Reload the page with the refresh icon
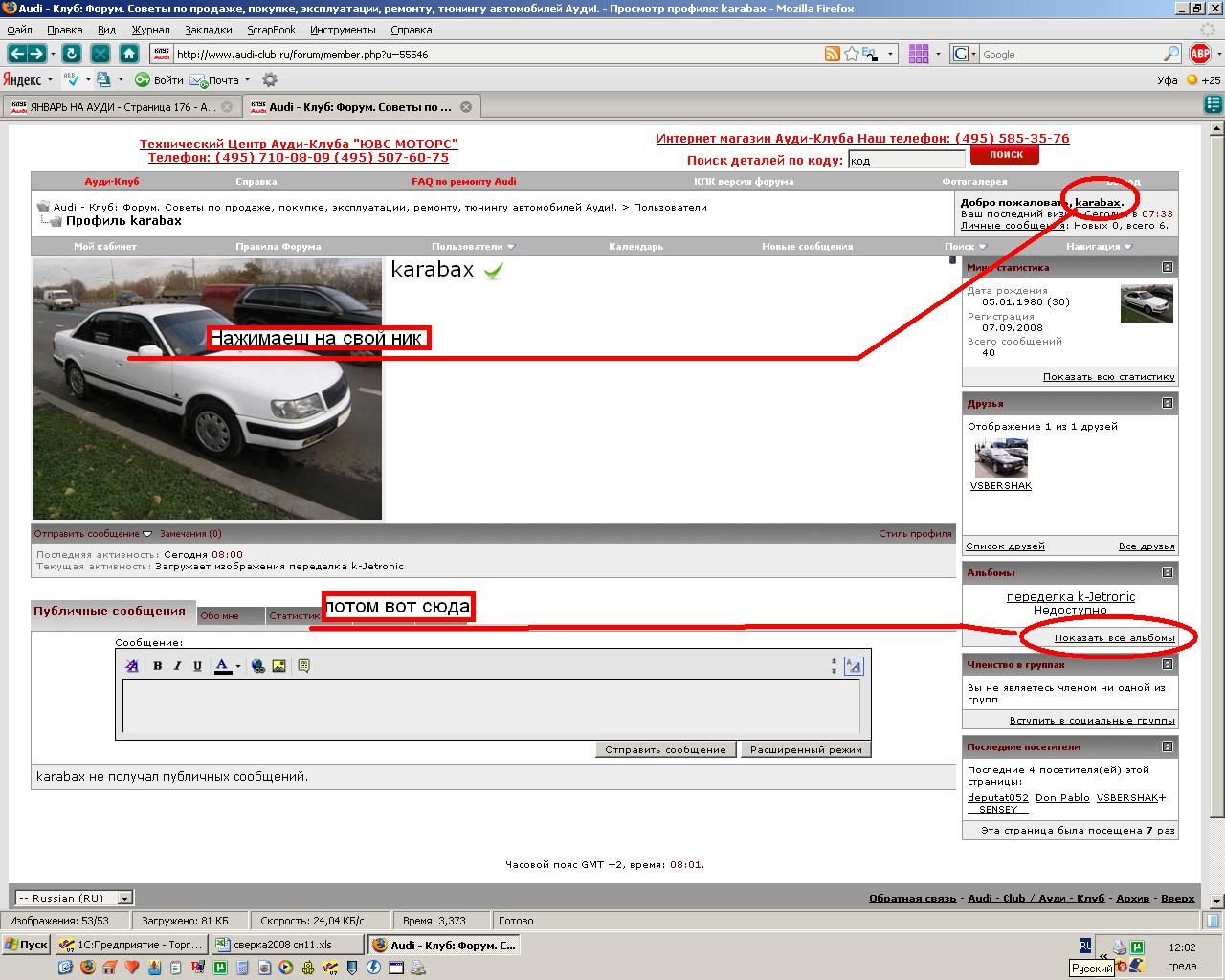Screen dimensions: 1225x980 [x=72, y=54]
